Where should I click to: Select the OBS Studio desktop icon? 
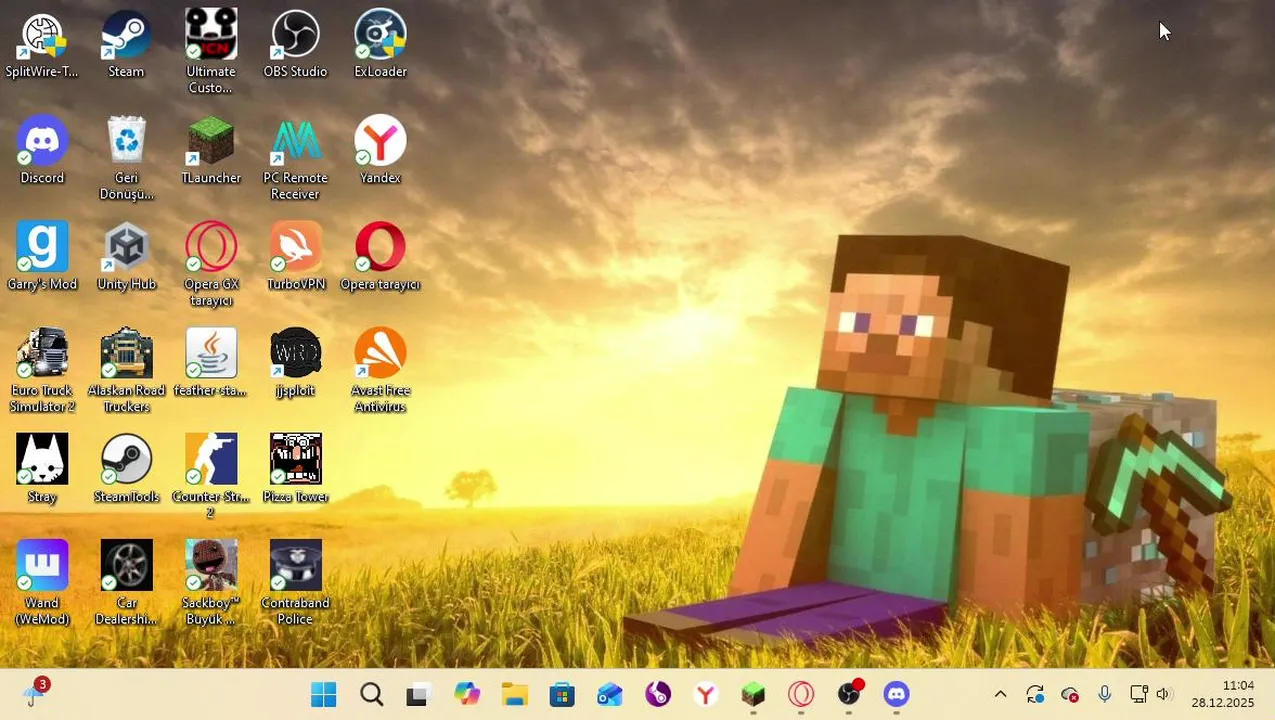296,44
